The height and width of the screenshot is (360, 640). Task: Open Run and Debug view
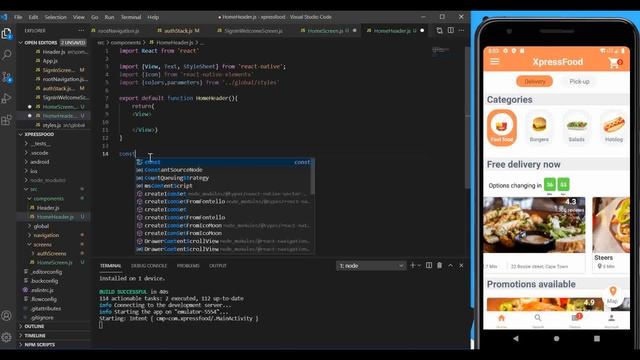pos(7,98)
